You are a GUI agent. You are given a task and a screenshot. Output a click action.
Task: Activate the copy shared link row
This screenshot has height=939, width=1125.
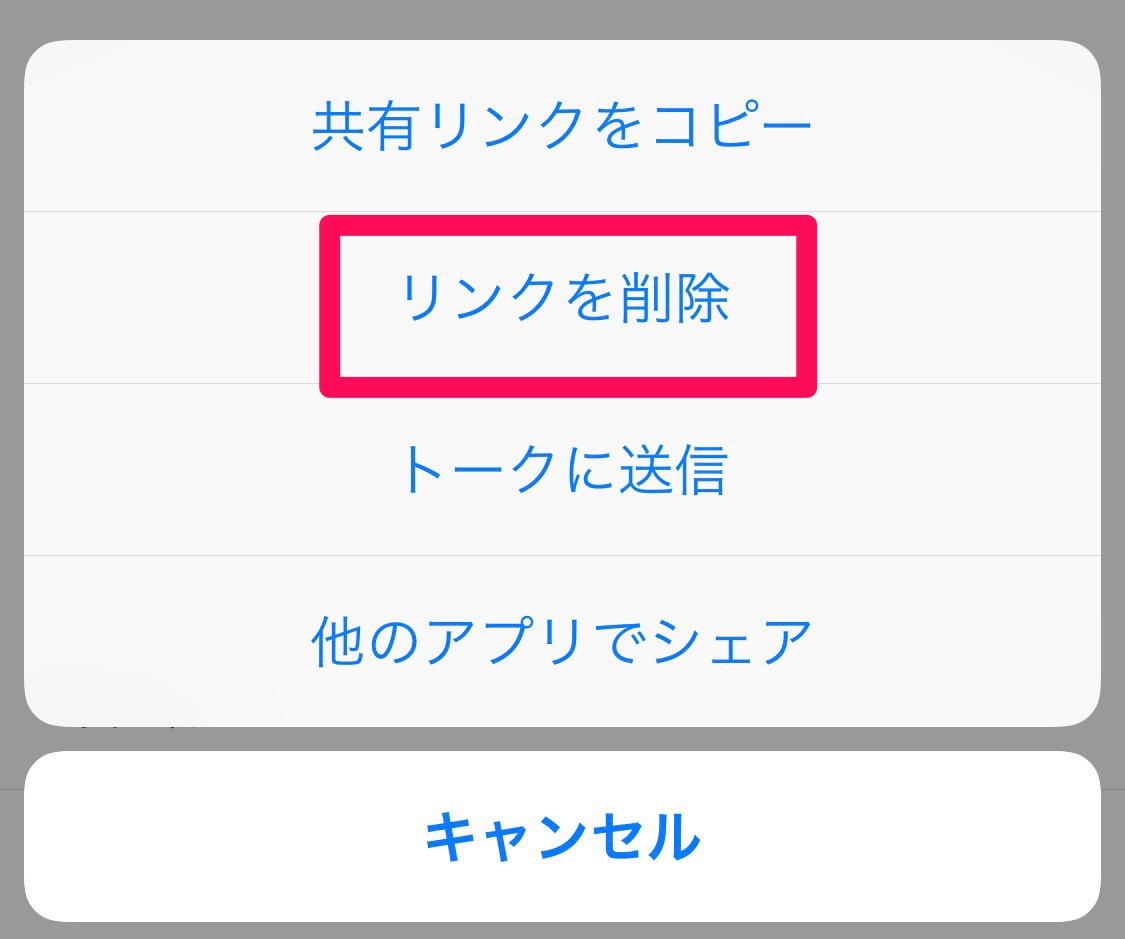pos(562,126)
